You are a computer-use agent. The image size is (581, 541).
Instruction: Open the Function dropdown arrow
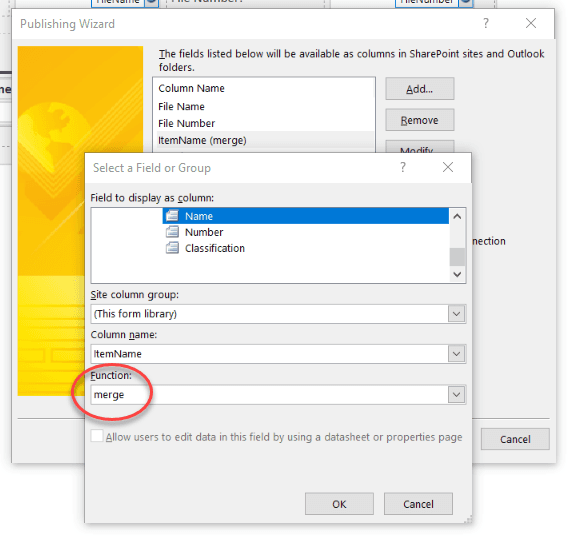coord(456,395)
